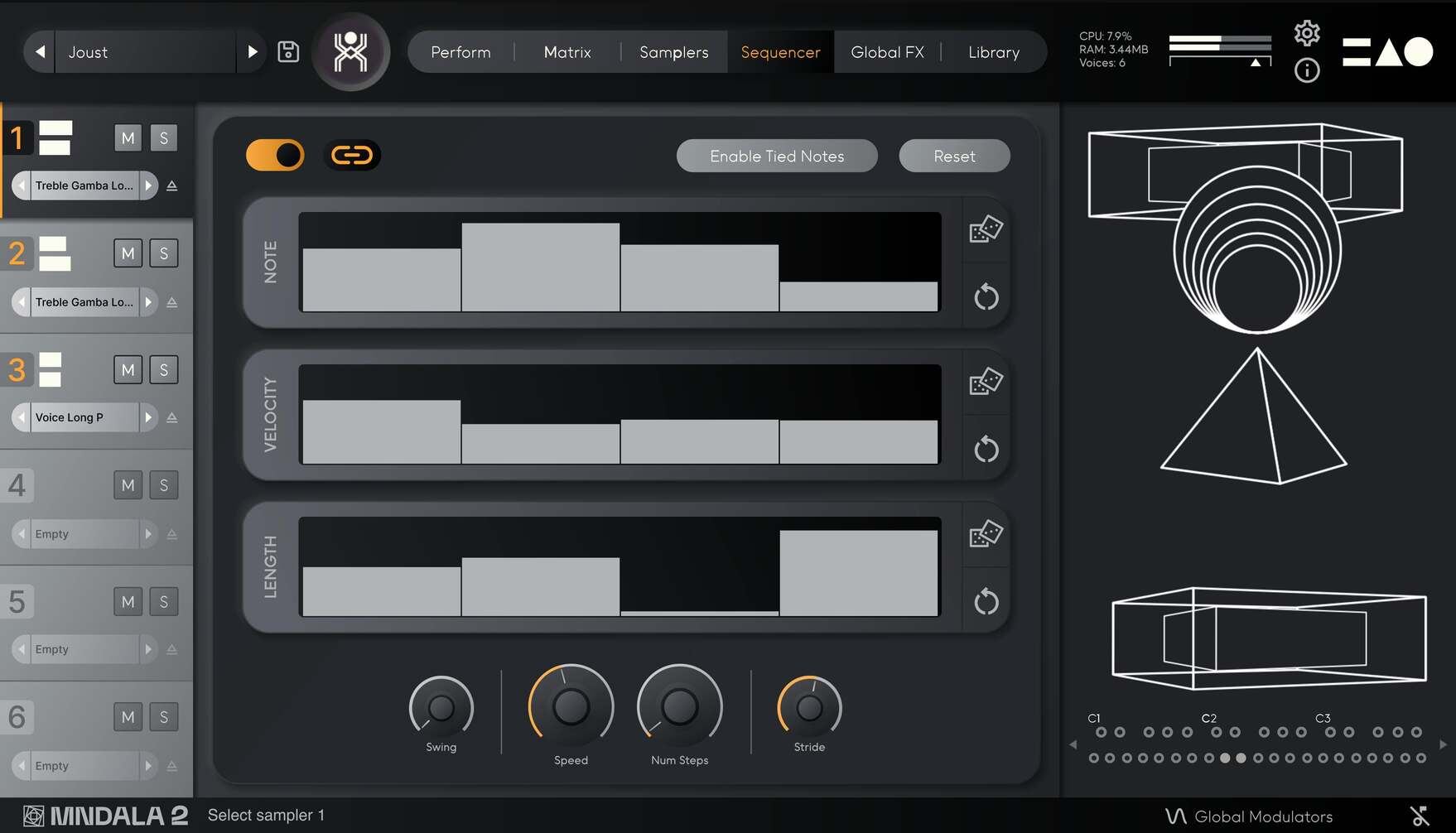Expand sampler 4's Empty sample selector

[x=148, y=533]
